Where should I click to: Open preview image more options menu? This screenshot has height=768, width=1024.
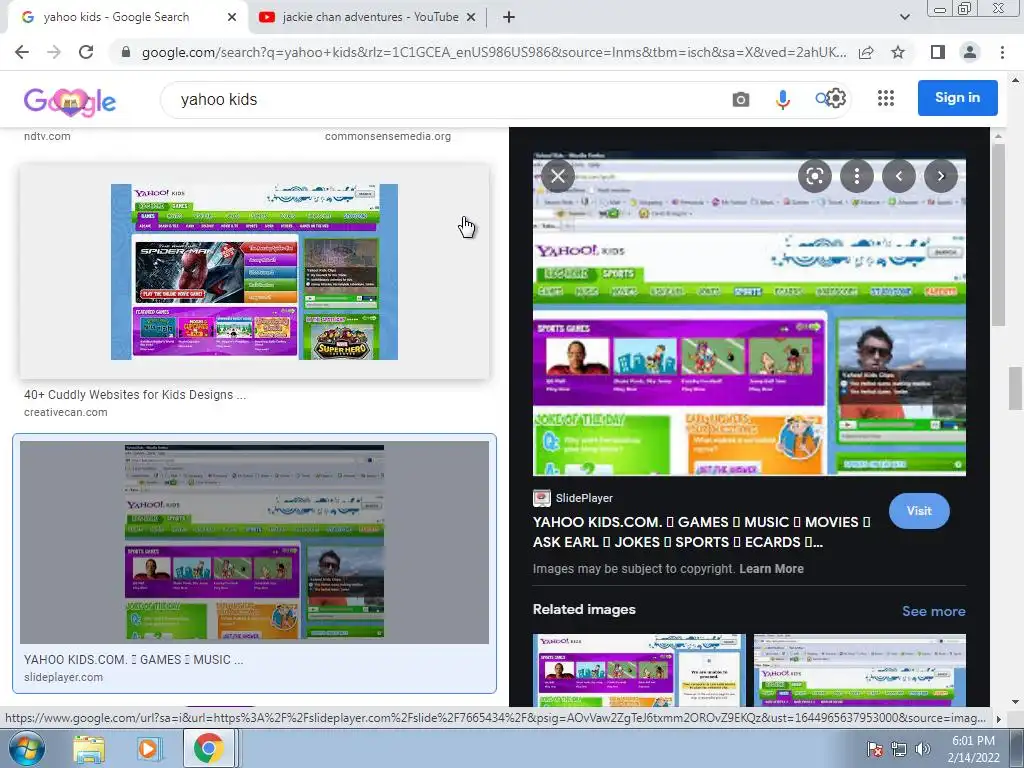coord(856,176)
